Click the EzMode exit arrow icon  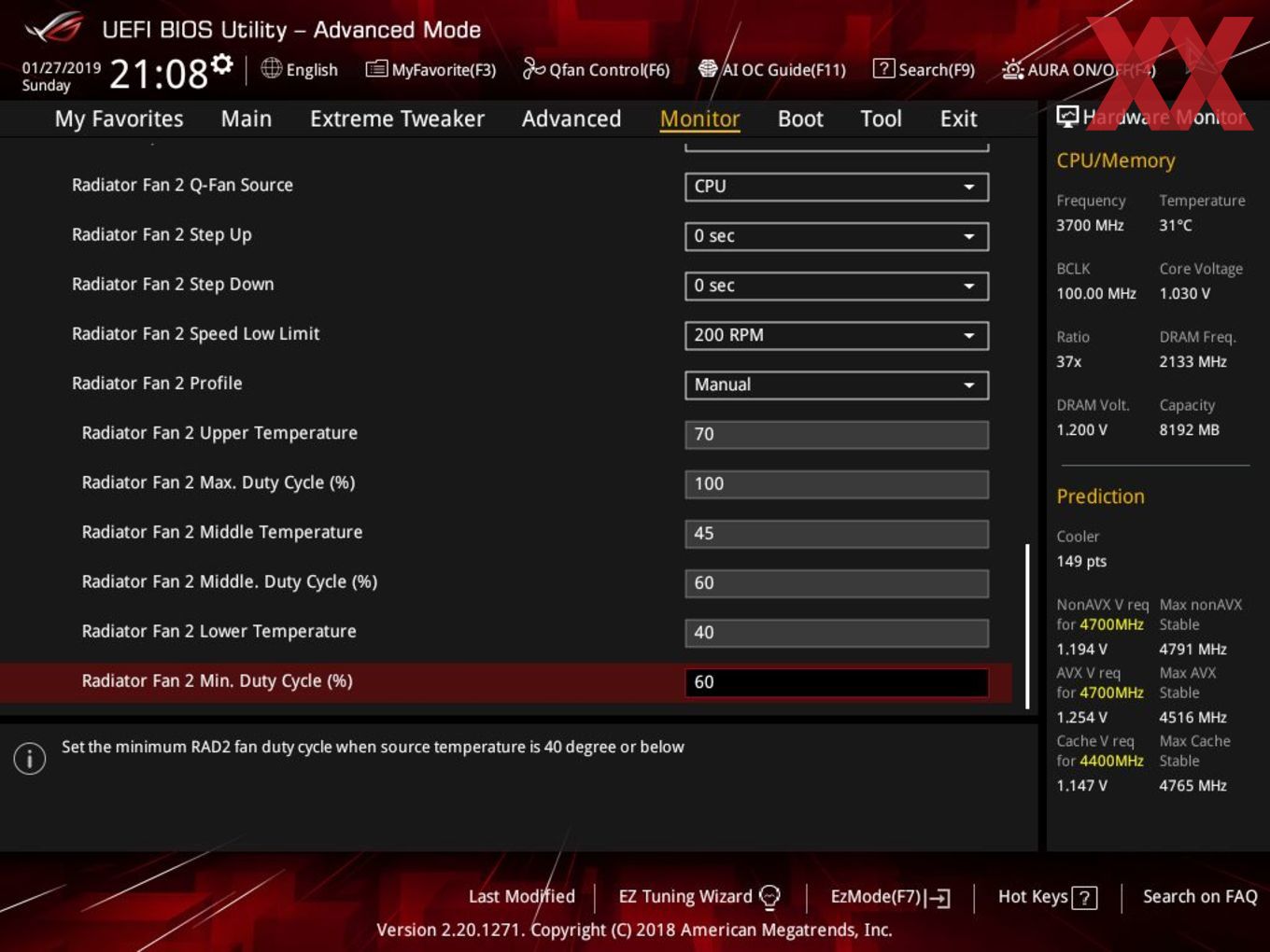(938, 898)
